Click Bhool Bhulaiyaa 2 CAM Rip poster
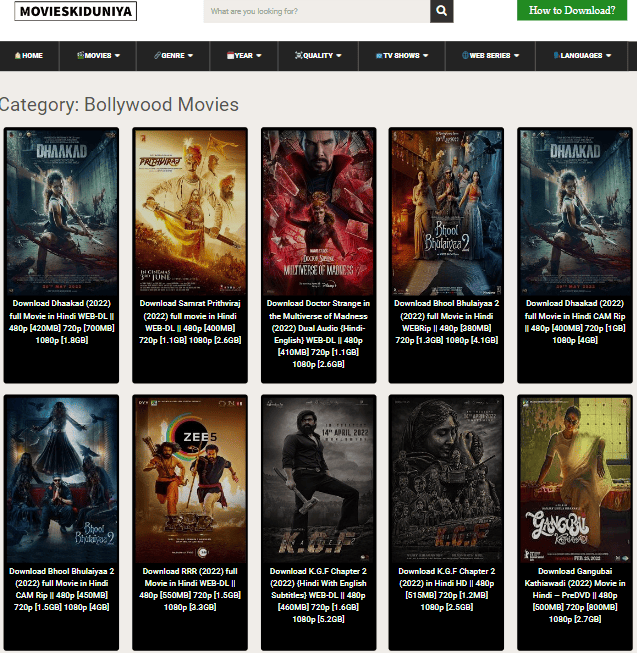Image resolution: width=637 pixels, height=653 pixels. point(62,480)
